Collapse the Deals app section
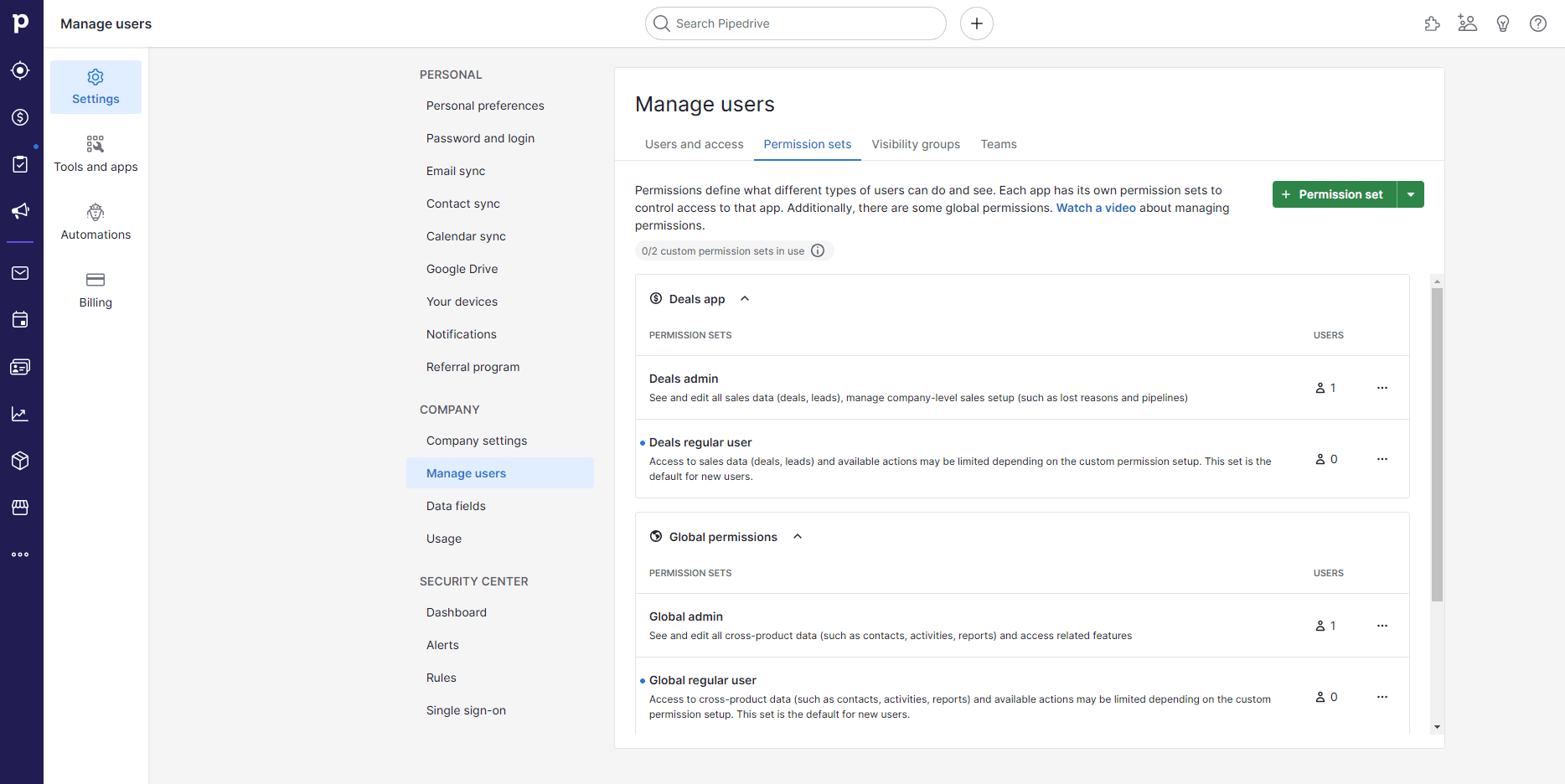The image size is (1565, 784). tap(745, 299)
